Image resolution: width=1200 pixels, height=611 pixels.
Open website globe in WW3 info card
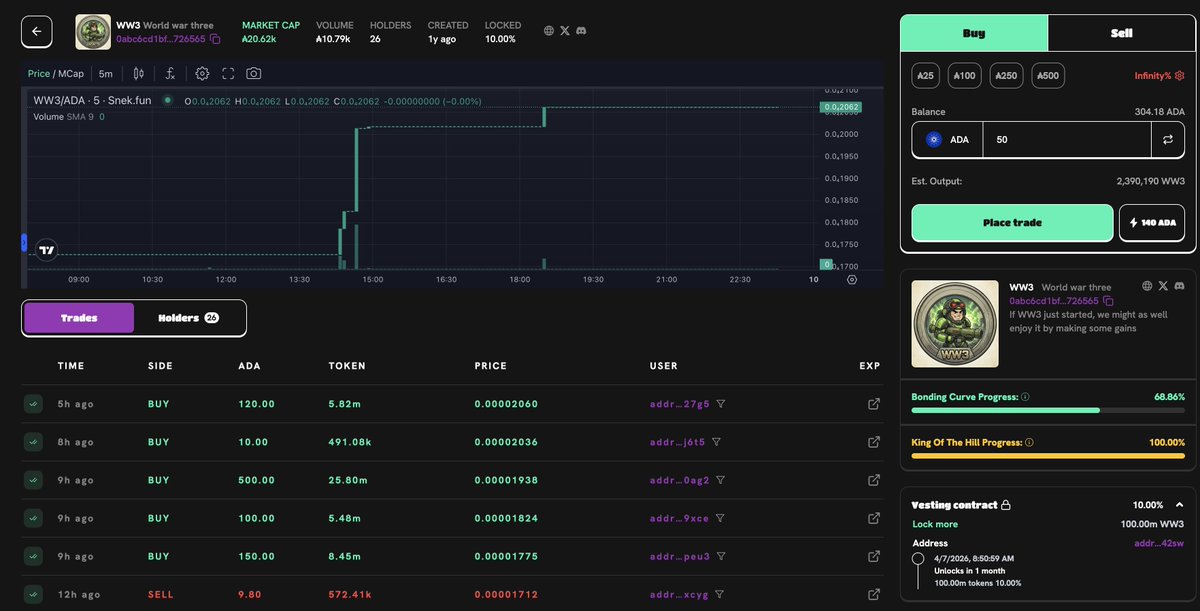[1148, 287]
